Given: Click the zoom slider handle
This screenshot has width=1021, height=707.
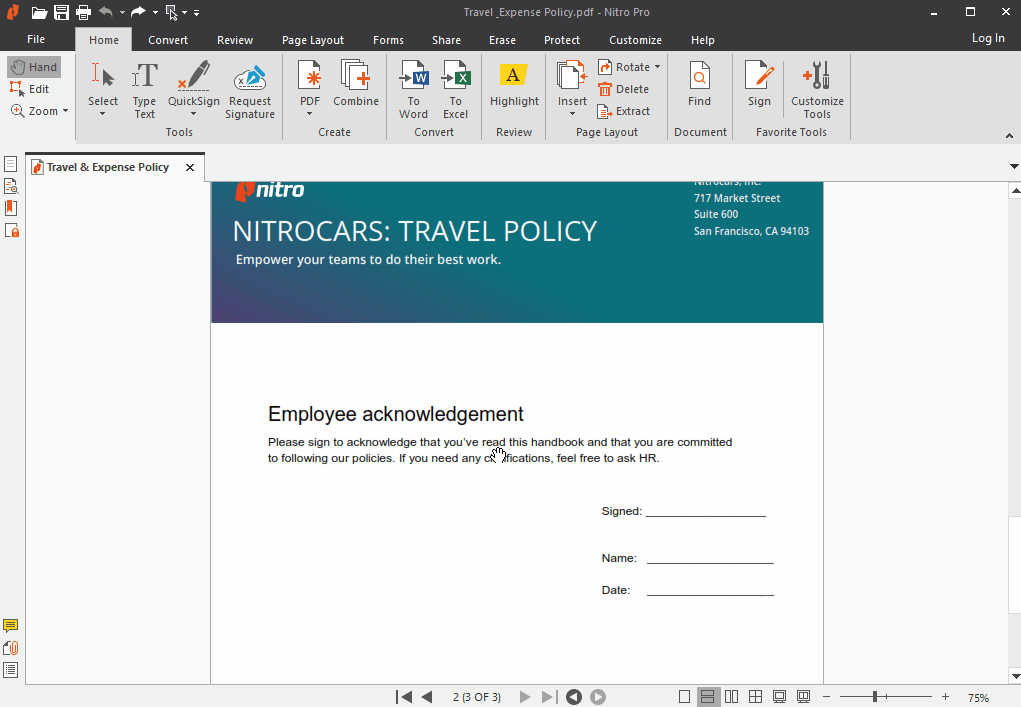Looking at the screenshot, I should (x=874, y=697).
